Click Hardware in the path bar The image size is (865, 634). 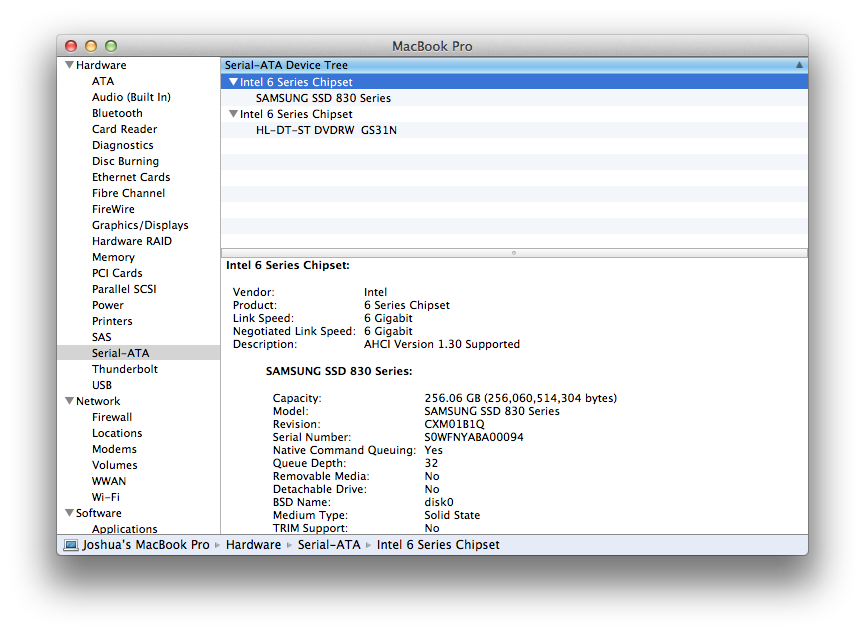pos(253,545)
